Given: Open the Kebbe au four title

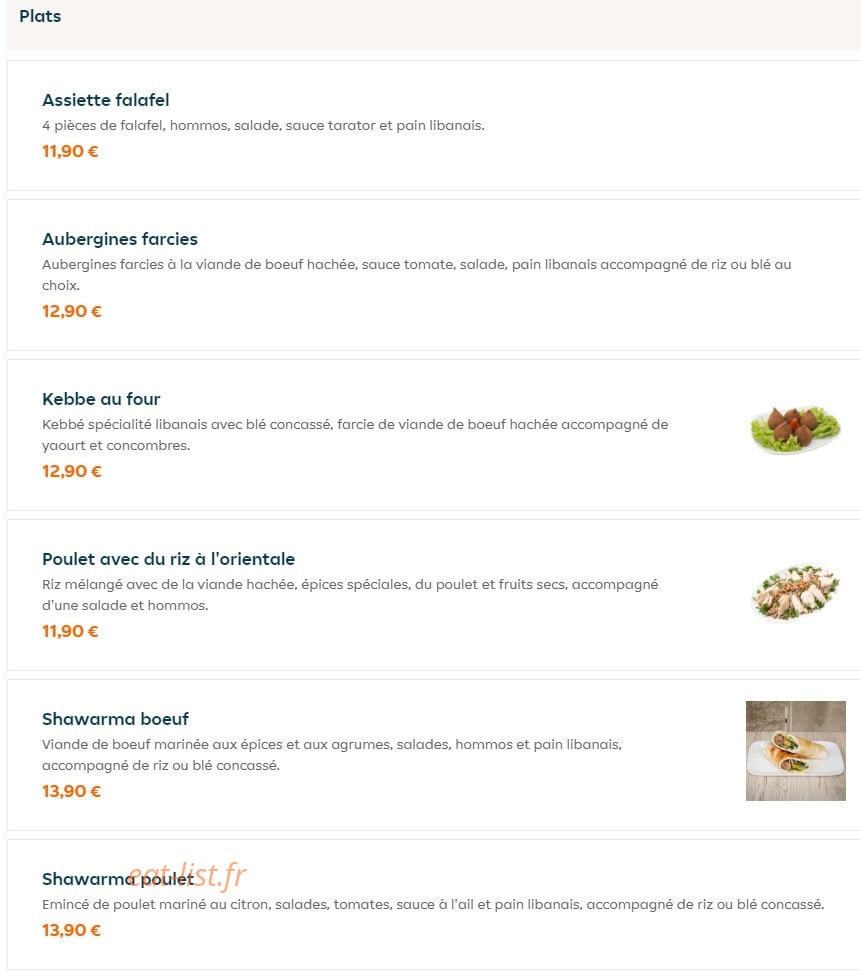Looking at the screenshot, I should [x=101, y=399].
